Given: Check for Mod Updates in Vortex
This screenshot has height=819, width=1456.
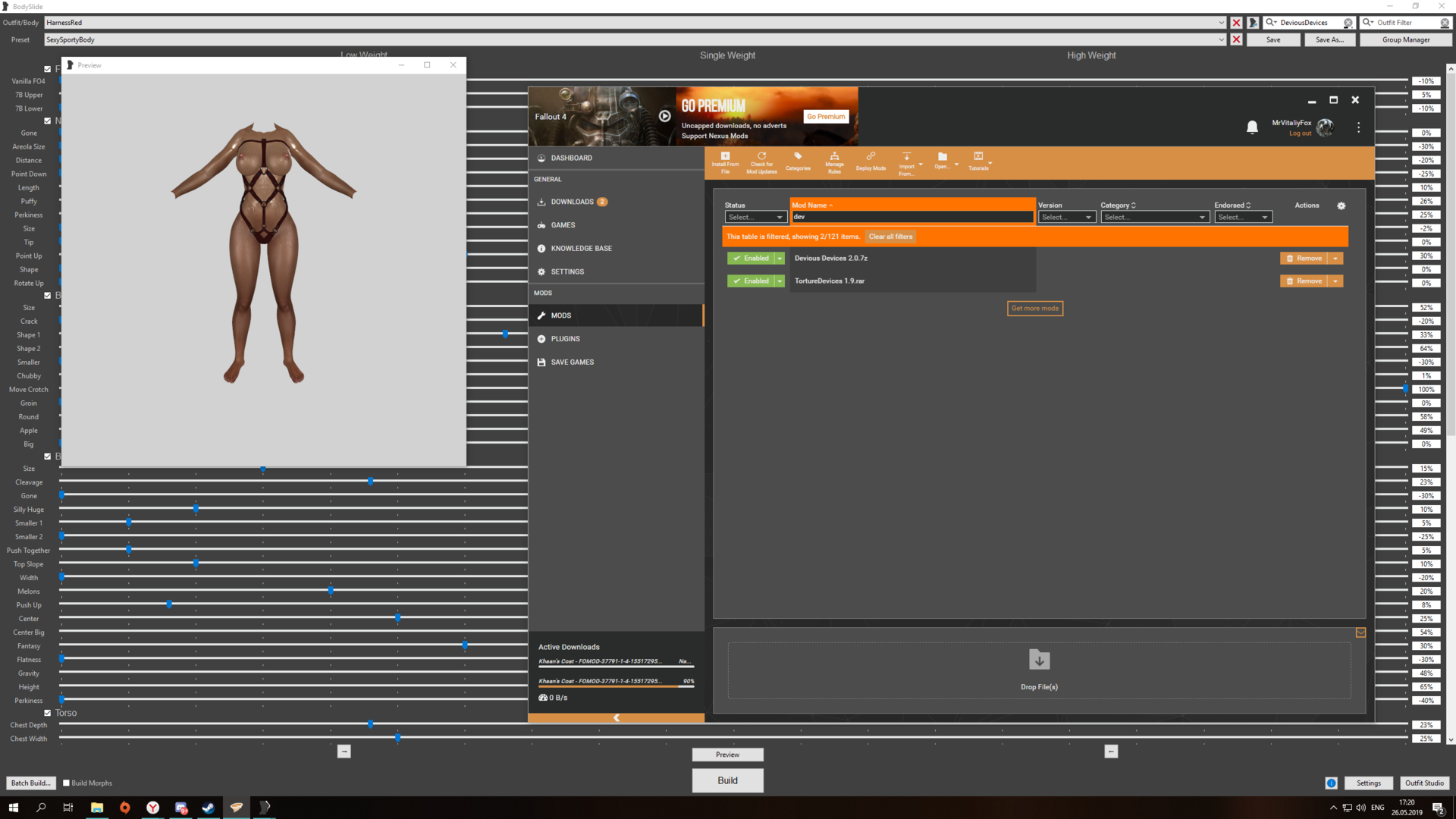Looking at the screenshot, I should (x=761, y=162).
